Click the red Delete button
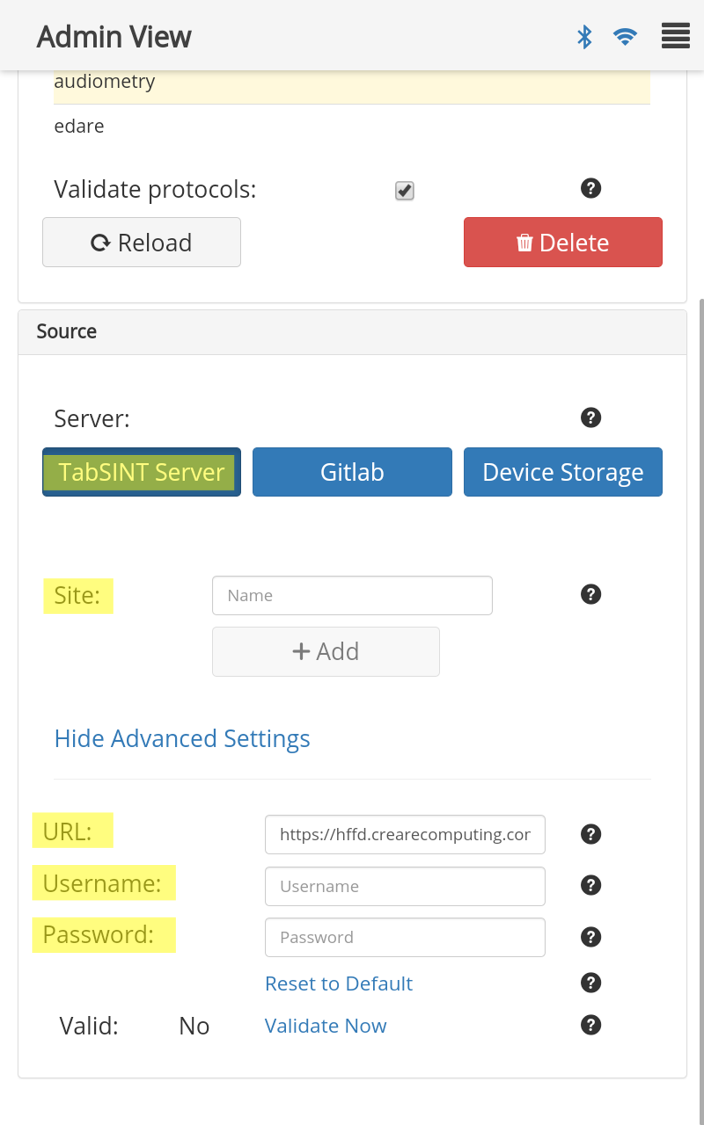This screenshot has height=1125, width=704. click(562, 242)
